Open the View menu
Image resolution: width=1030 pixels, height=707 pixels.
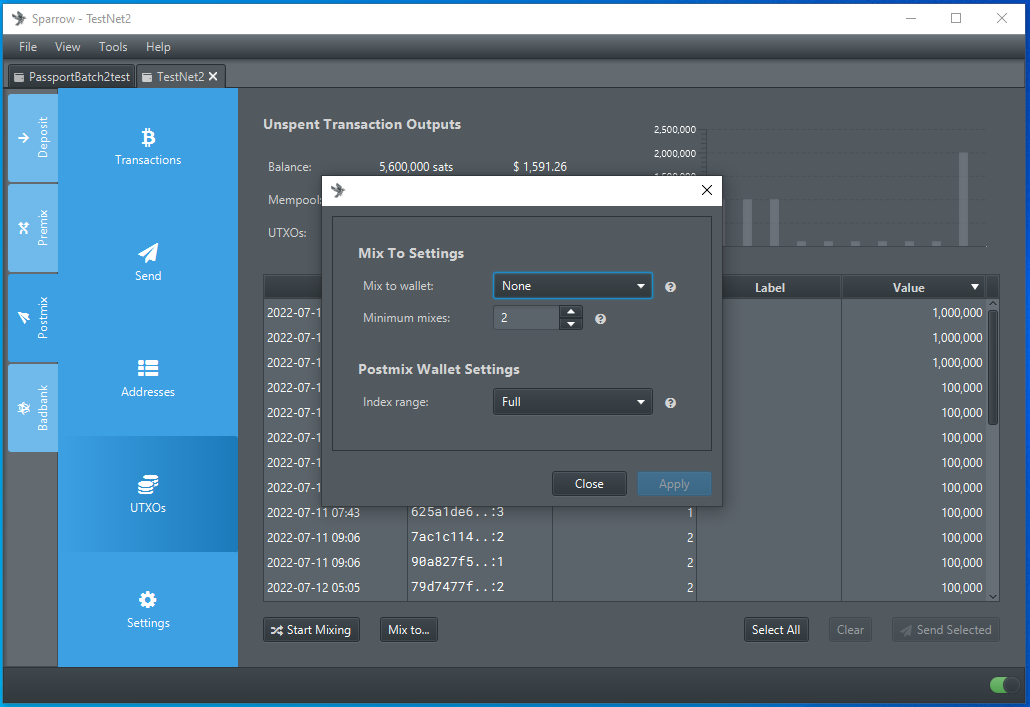tap(67, 47)
